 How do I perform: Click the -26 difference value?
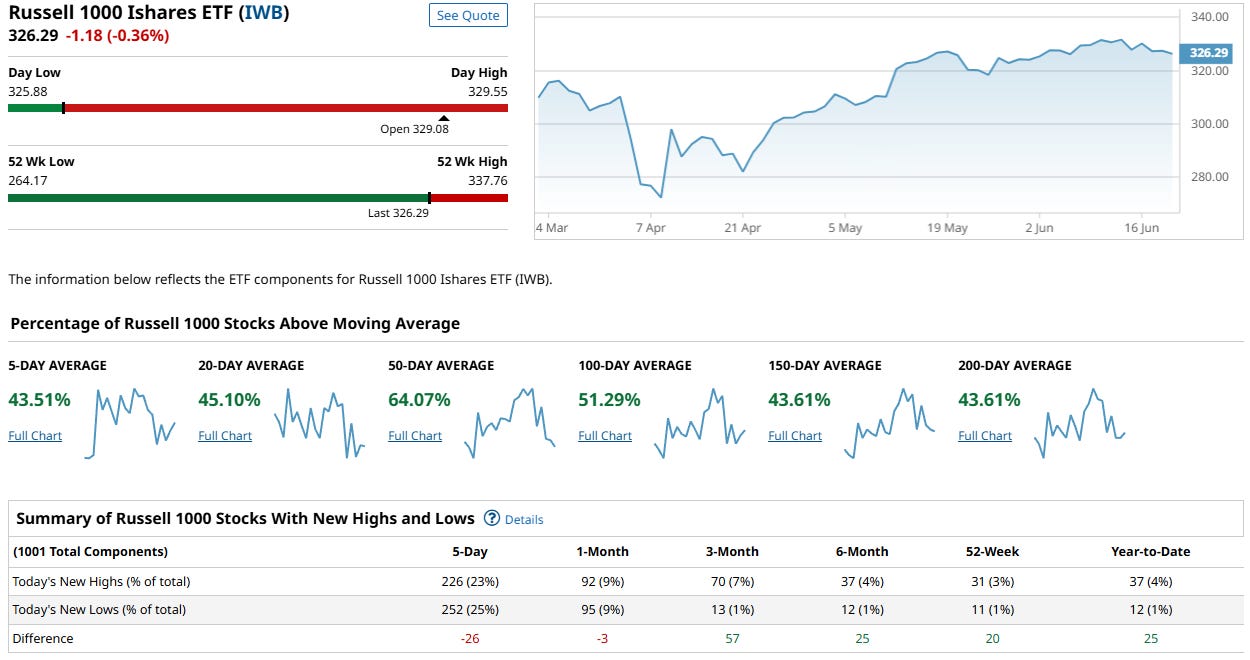(470, 638)
